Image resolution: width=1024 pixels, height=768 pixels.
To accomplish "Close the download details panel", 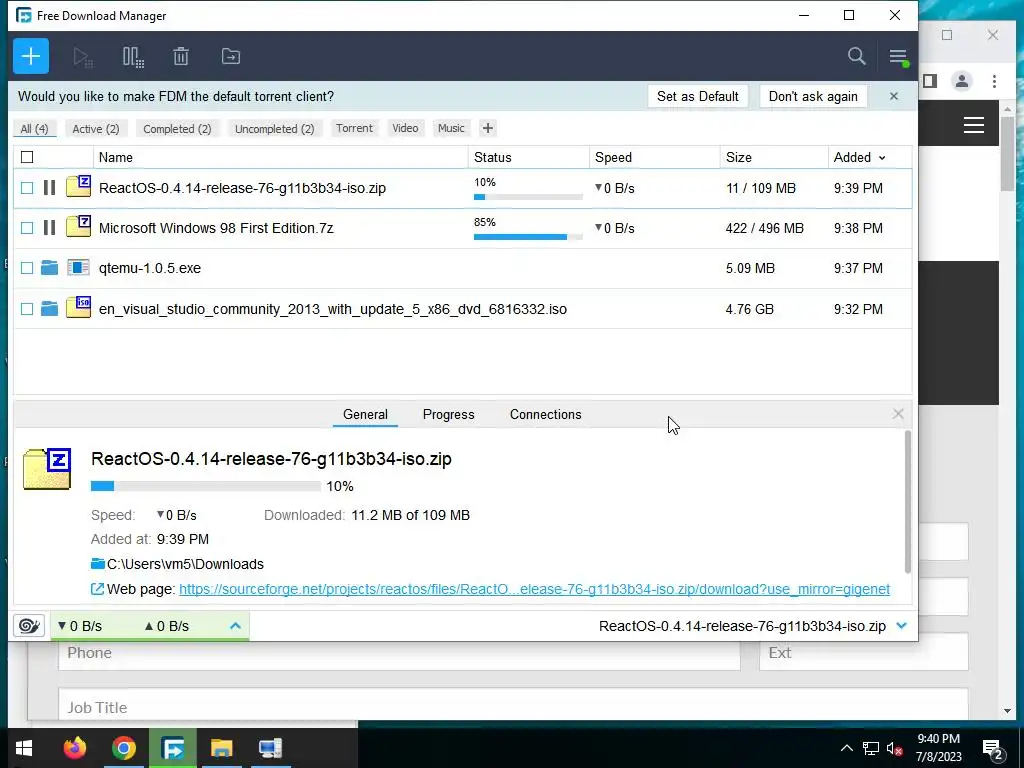I will pos(898,414).
